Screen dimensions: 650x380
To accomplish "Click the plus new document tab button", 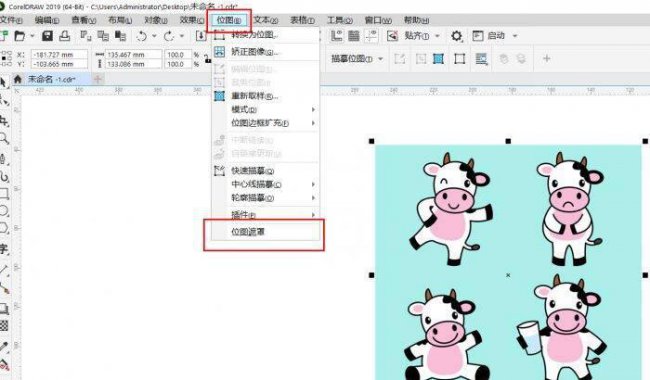I will click(x=98, y=79).
